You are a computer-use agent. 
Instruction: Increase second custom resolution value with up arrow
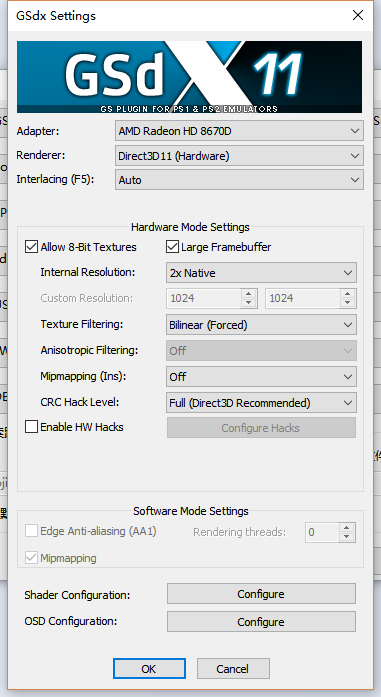(348, 294)
